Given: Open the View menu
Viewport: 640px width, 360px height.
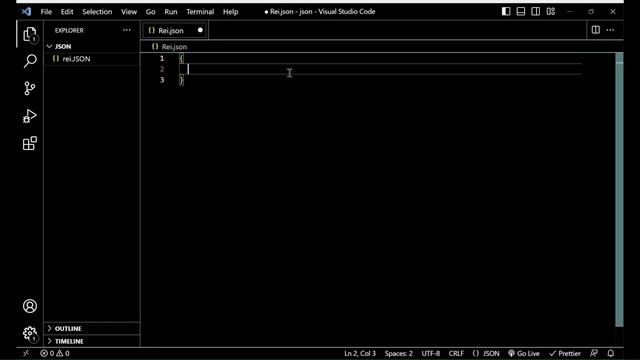Looking at the screenshot, I should click(x=129, y=11).
